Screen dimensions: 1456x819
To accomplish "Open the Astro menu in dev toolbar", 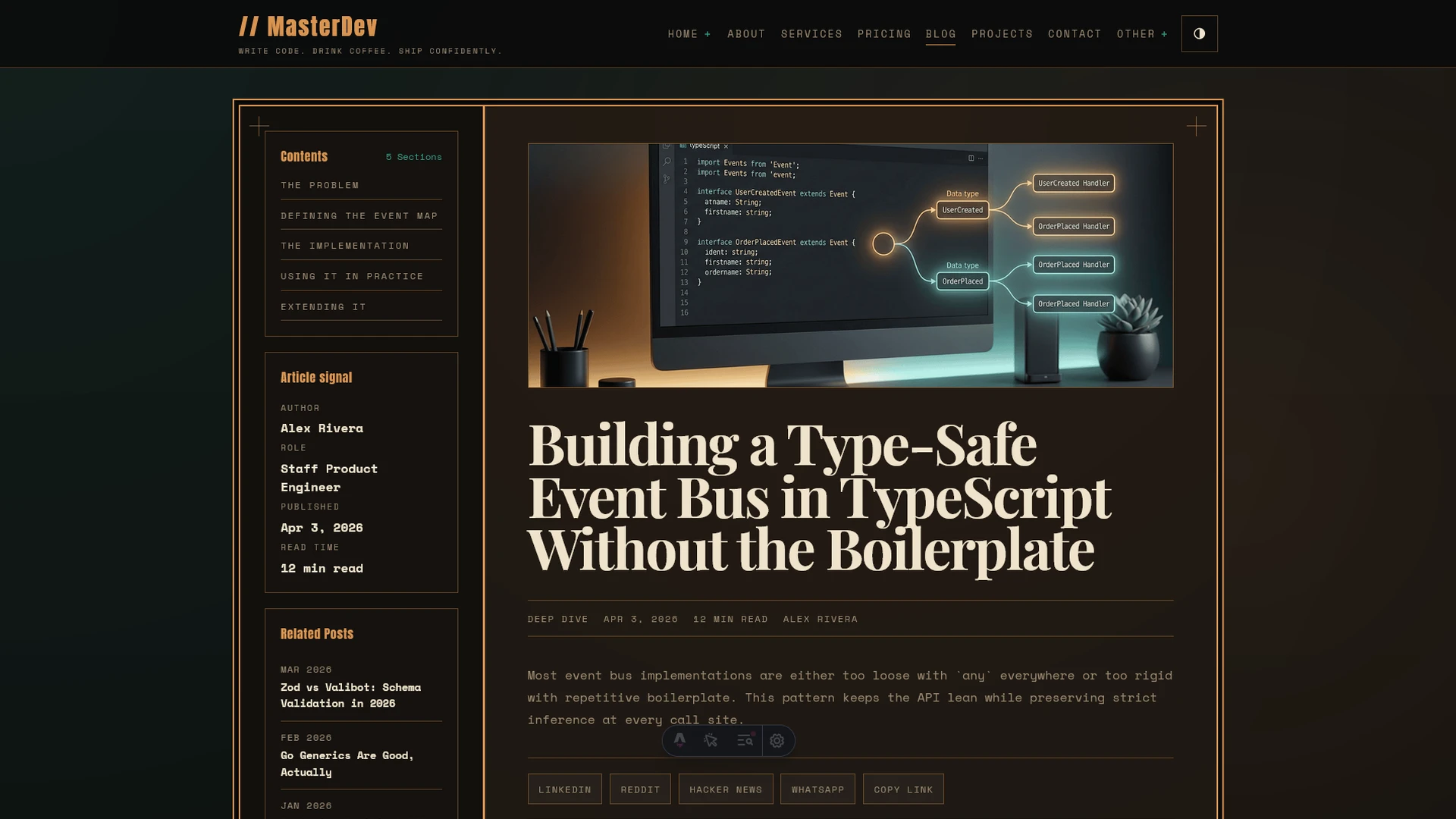I will [x=679, y=740].
